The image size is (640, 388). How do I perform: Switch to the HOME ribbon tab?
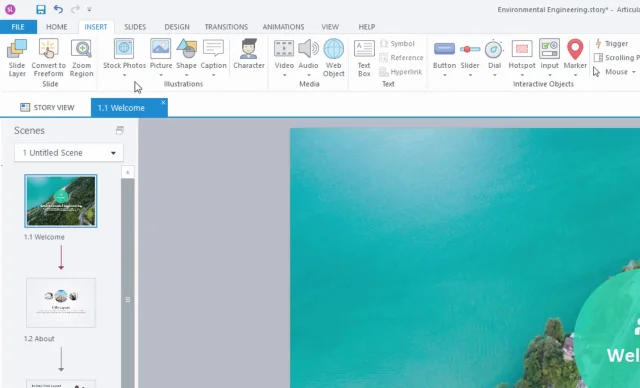tap(56, 27)
